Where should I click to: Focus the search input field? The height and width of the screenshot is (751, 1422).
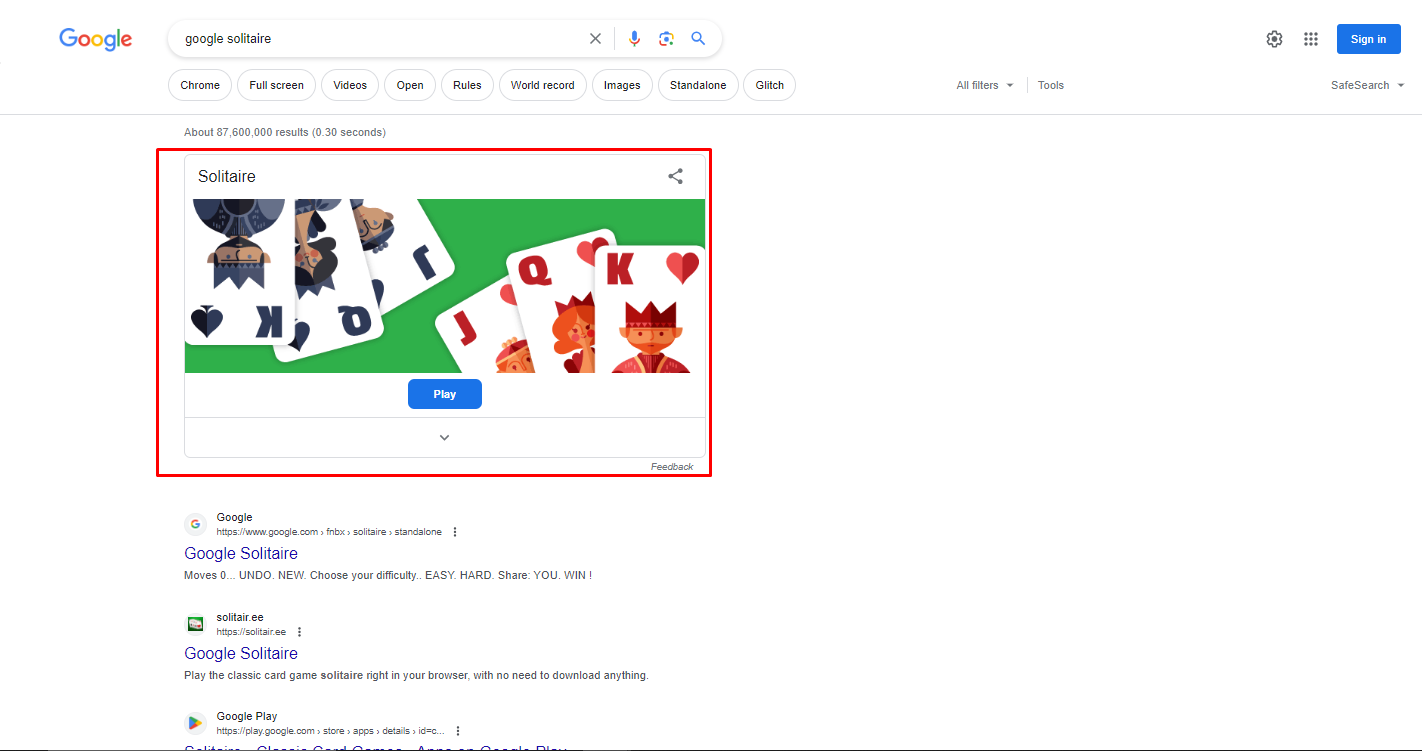[380, 39]
